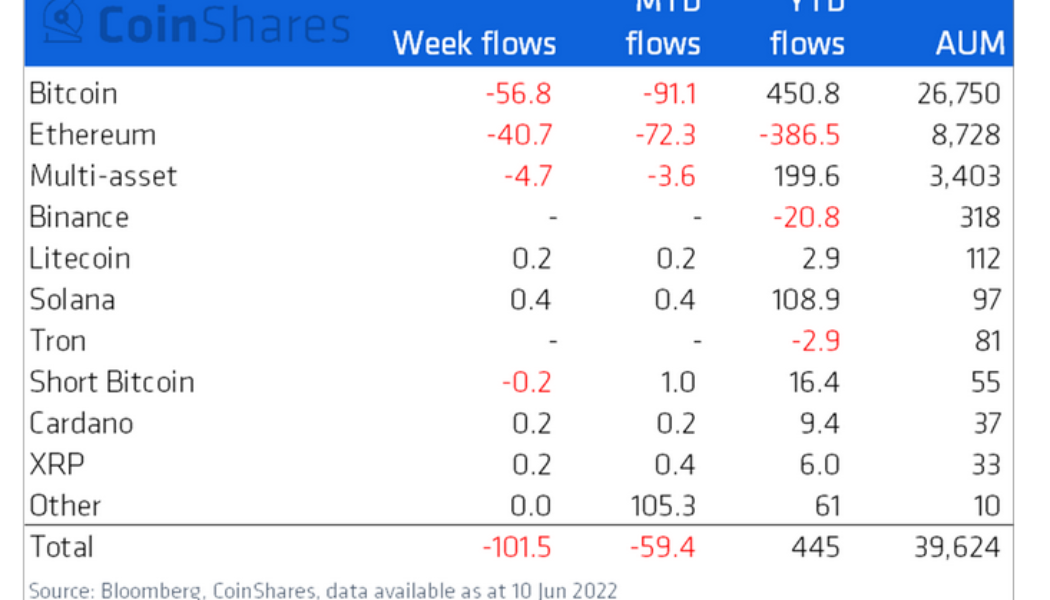The height and width of the screenshot is (600, 1050).
Task: Click the Total AUM value 39,624
Action: pos(958,547)
